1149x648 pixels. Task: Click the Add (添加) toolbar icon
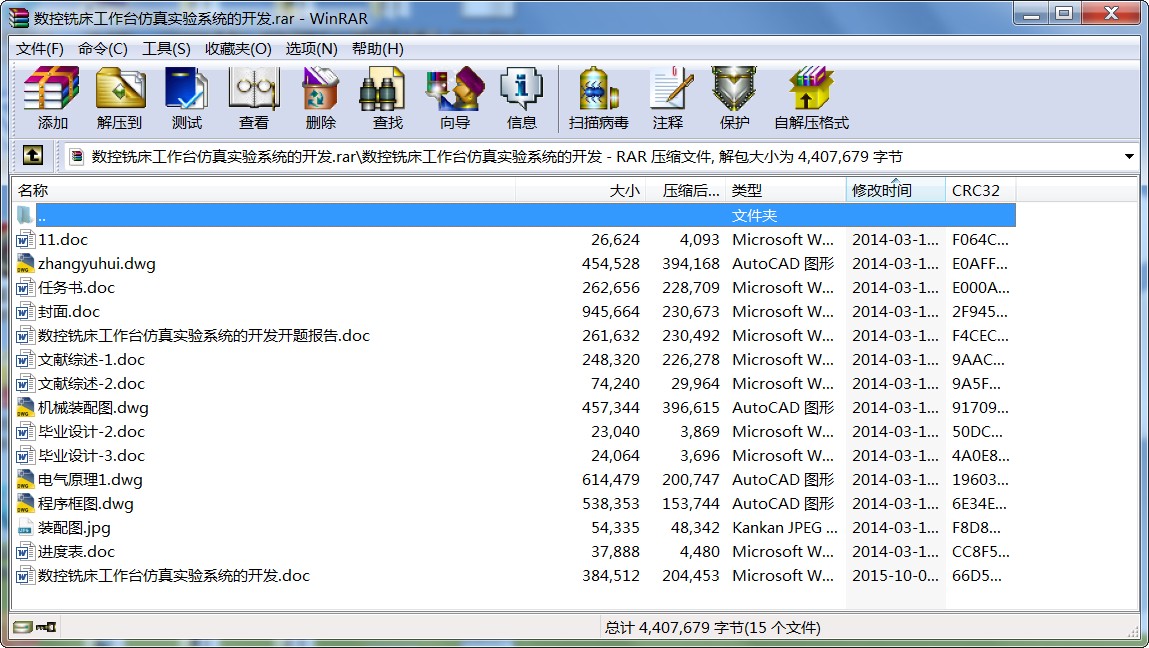click(x=52, y=98)
